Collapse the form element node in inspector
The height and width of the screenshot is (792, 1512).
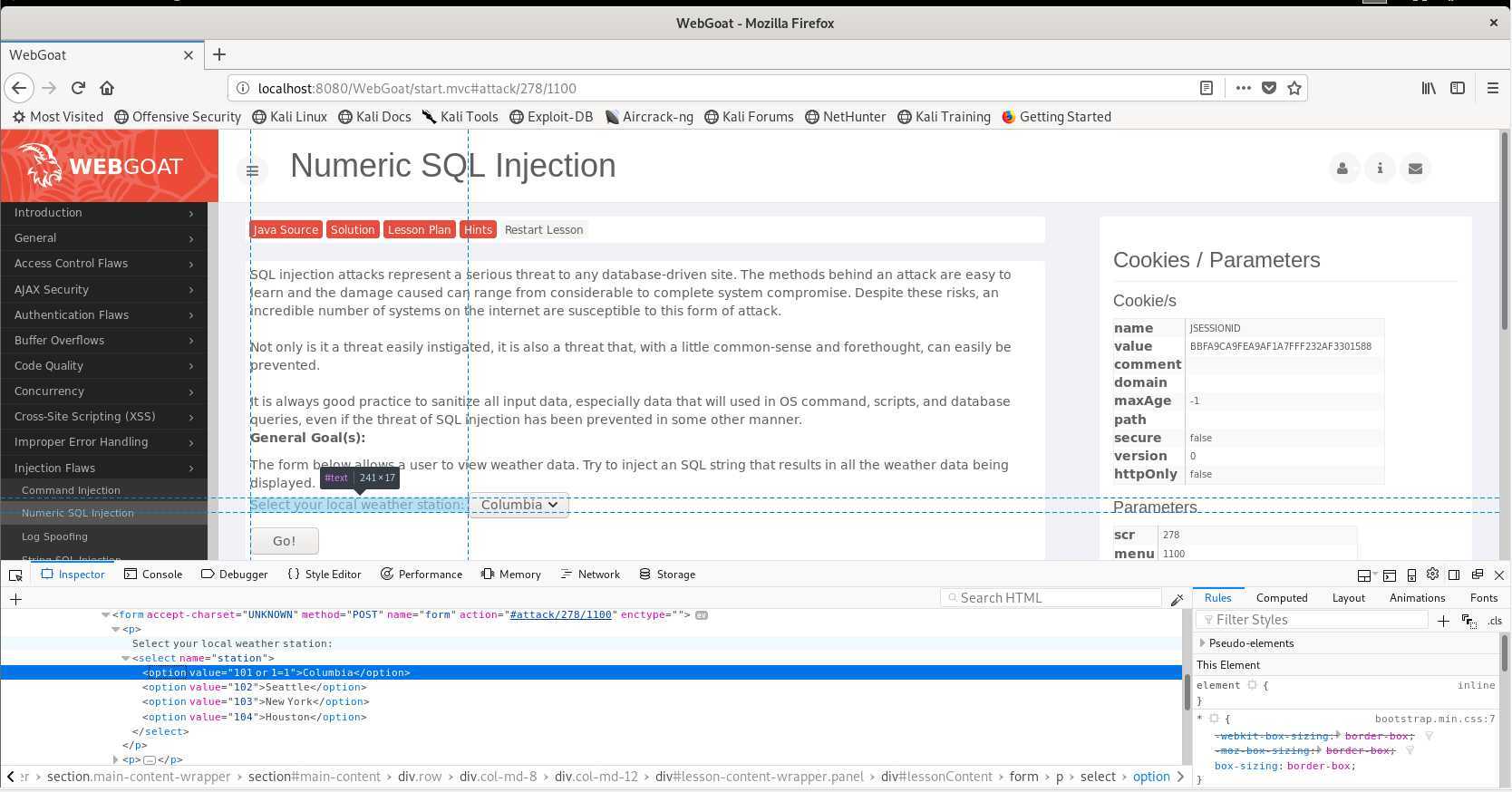tap(106, 614)
